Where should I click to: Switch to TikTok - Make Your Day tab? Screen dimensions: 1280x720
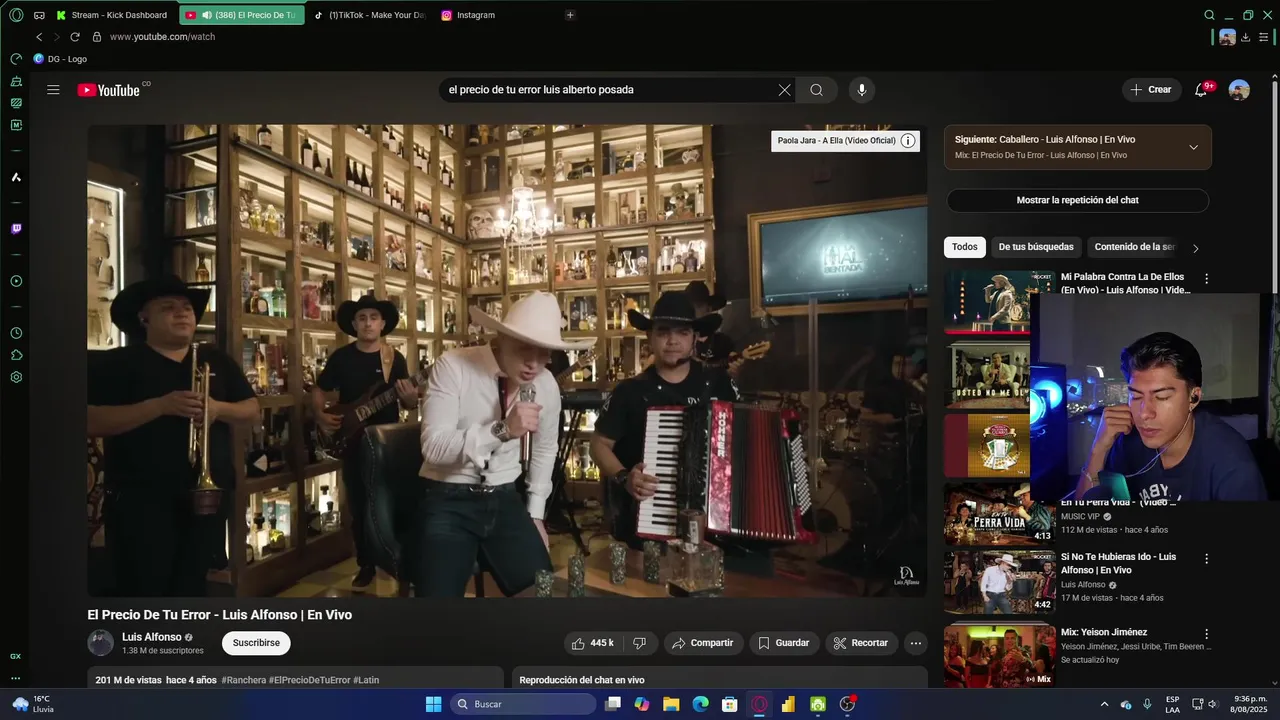[x=370, y=15]
